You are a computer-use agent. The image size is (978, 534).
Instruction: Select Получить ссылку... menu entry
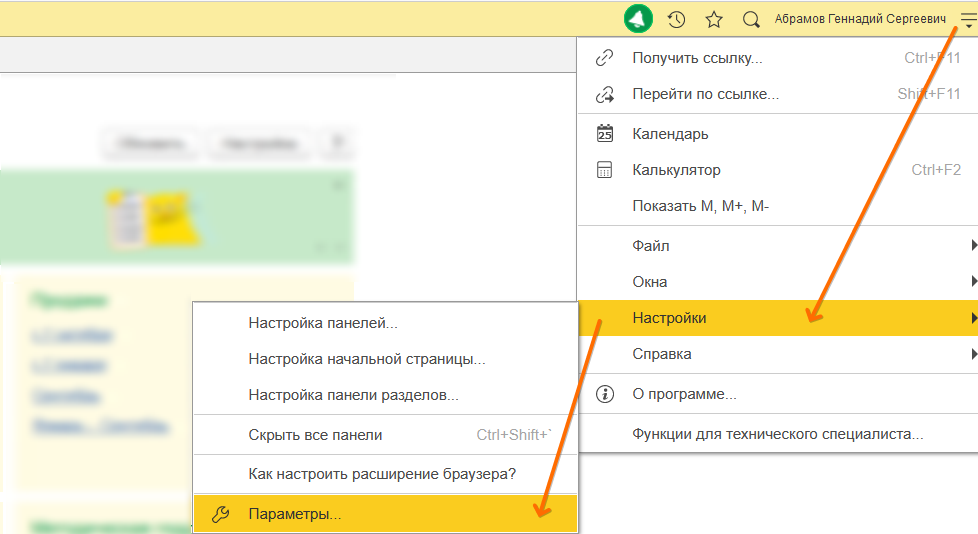778,58
